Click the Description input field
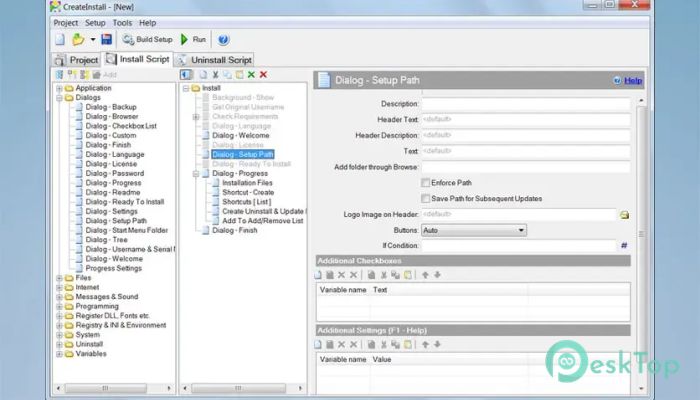 [526, 104]
